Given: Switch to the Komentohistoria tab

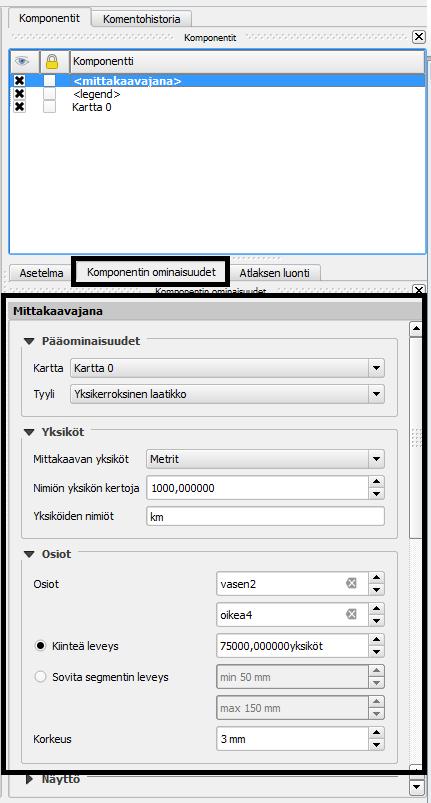Looking at the screenshot, I should pyautogui.click(x=142, y=19).
